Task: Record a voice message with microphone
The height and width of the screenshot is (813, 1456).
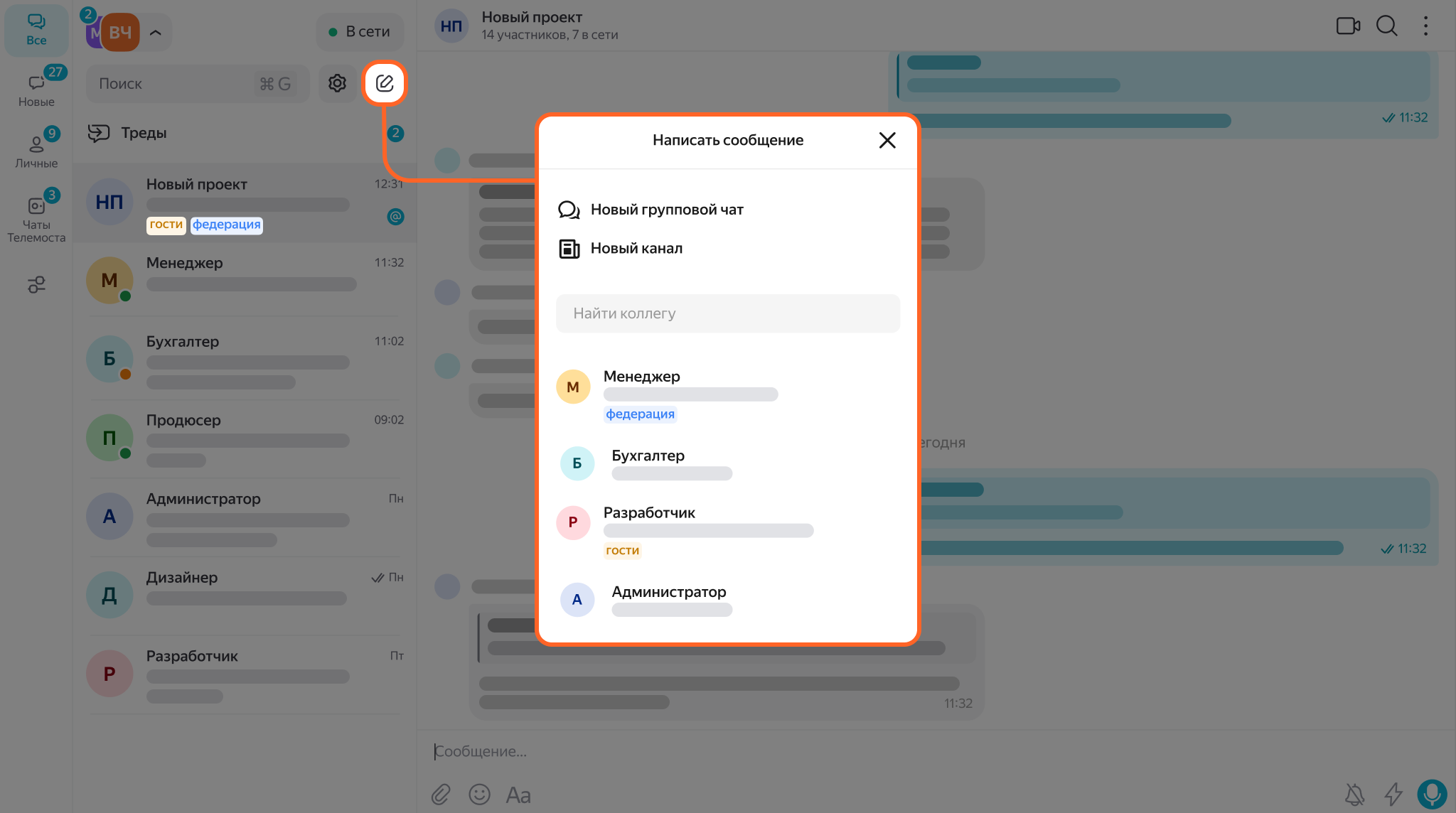Action: pos(1431,793)
